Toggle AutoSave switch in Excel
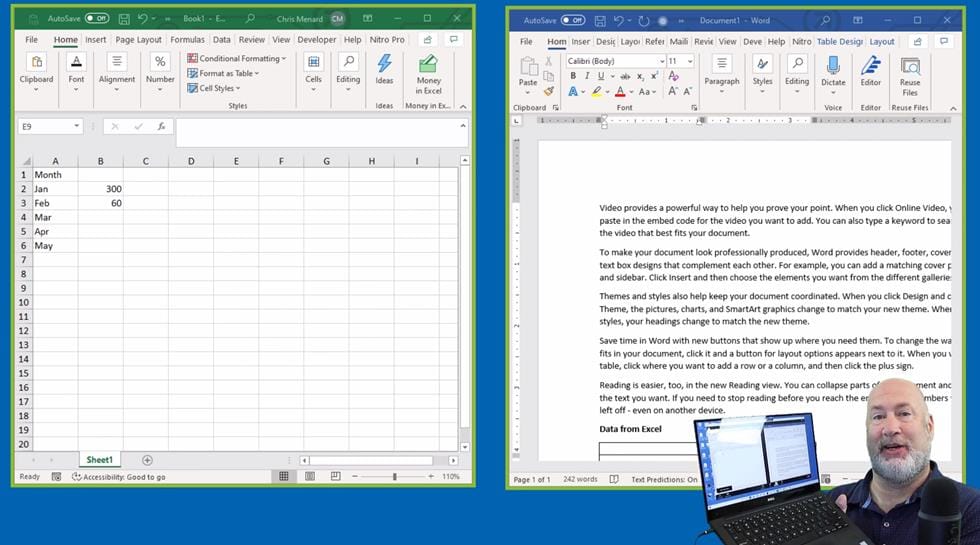The height and width of the screenshot is (545, 980). point(96,18)
